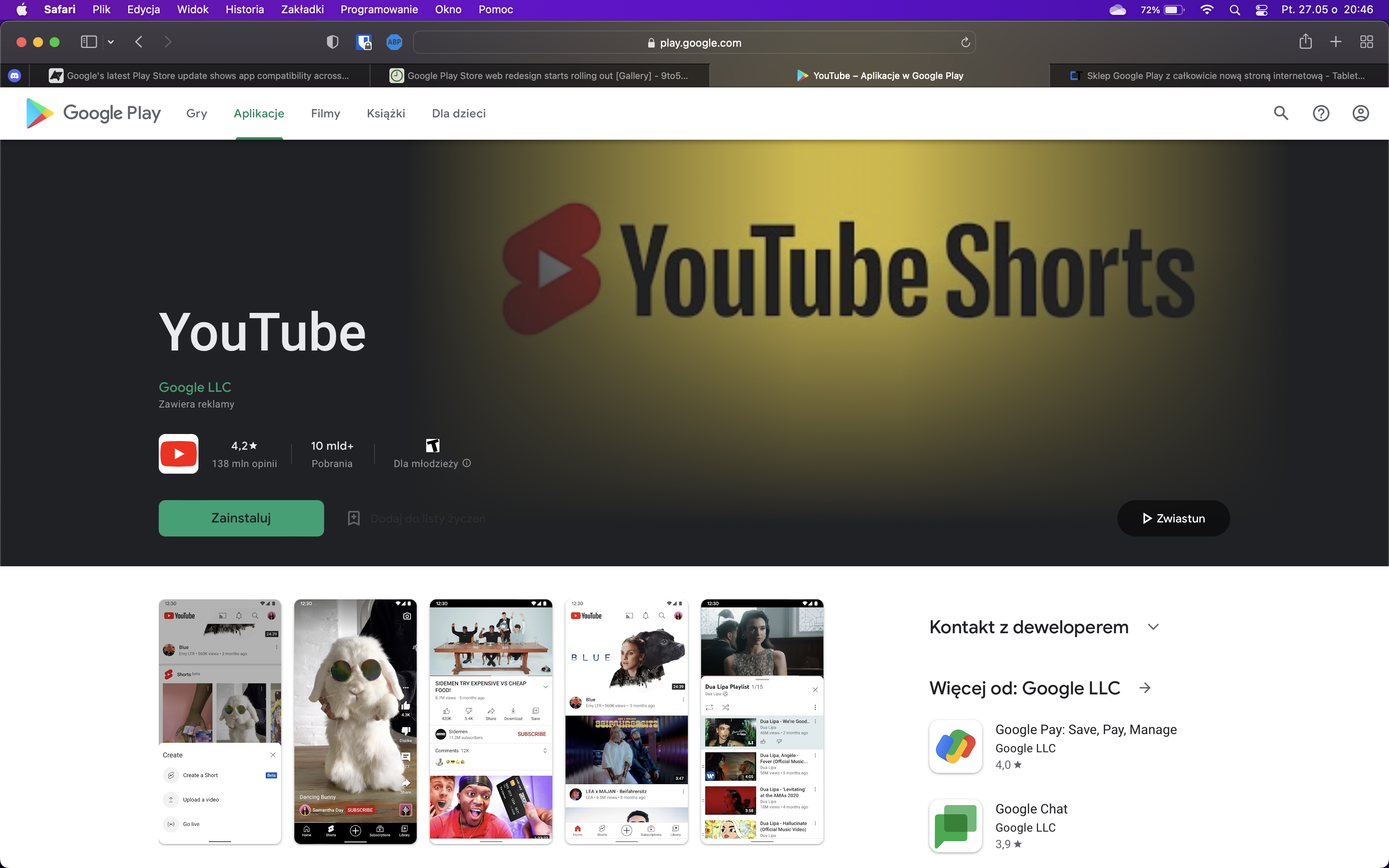Viewport: 1389px width, 868px height.
Task: Open the Adblock Plus ABP extension
Action: (x=394, y=42)
